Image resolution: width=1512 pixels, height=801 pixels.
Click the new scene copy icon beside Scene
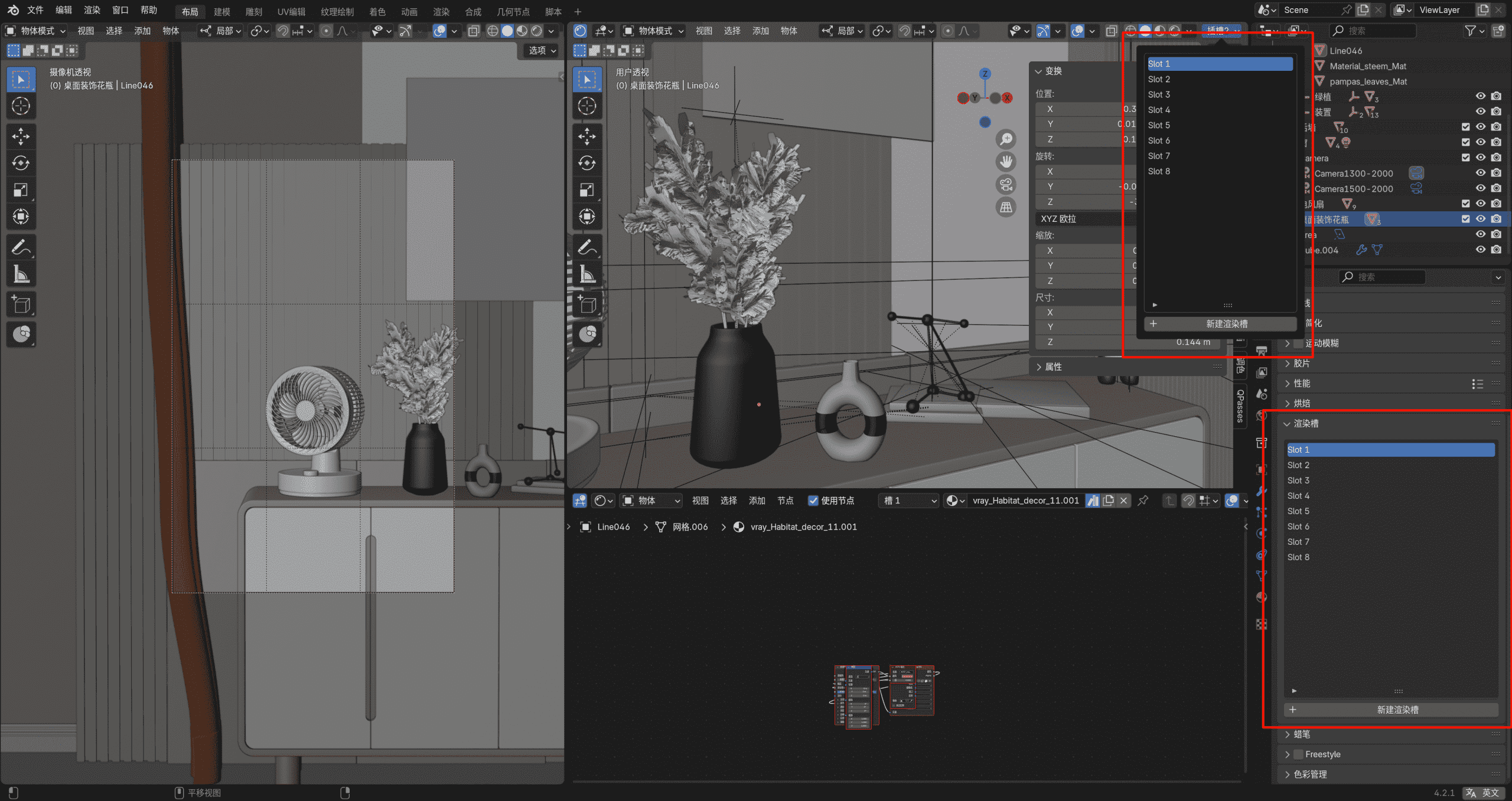pyautogui.click(x=1363, y=10)
